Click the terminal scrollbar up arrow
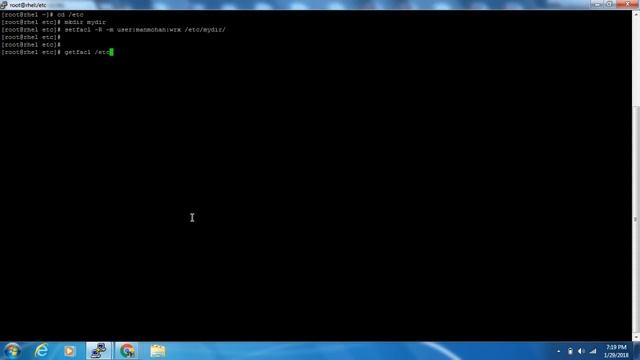Image resolution: width=640 pixels, height=360 pixels. [636, 14]
